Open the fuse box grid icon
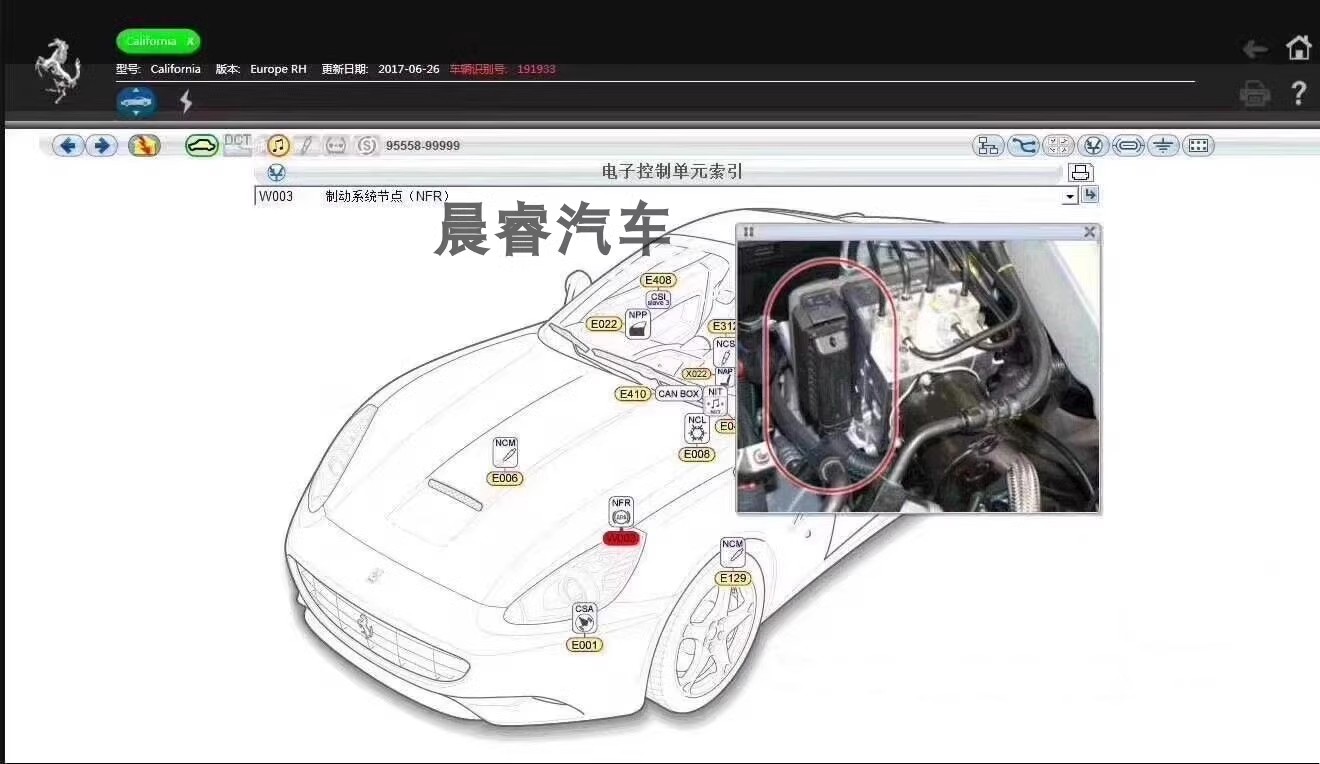 click(1198, 146)
